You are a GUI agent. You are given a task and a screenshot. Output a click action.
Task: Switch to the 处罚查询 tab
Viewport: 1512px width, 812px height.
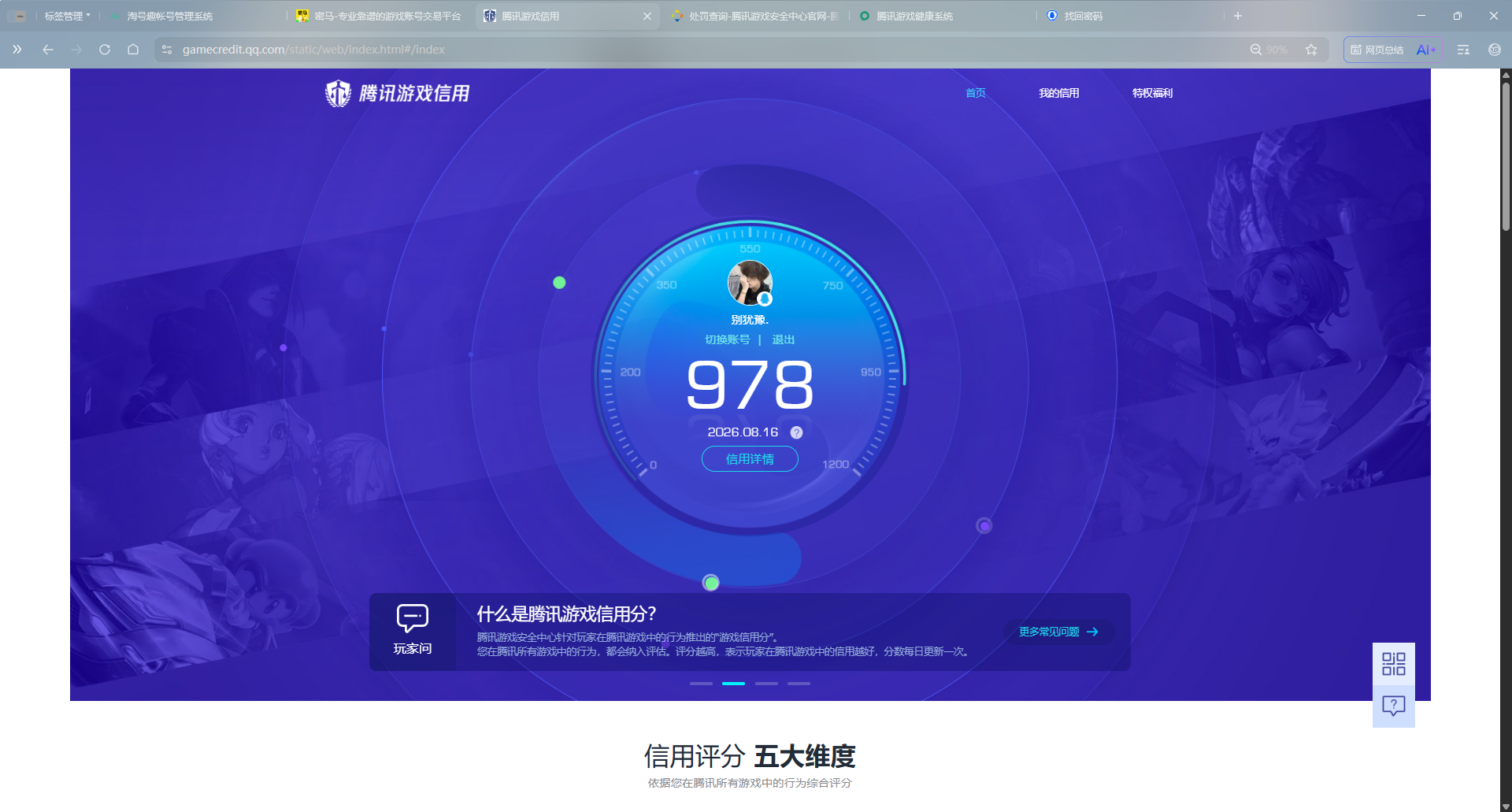coord(756,16)
